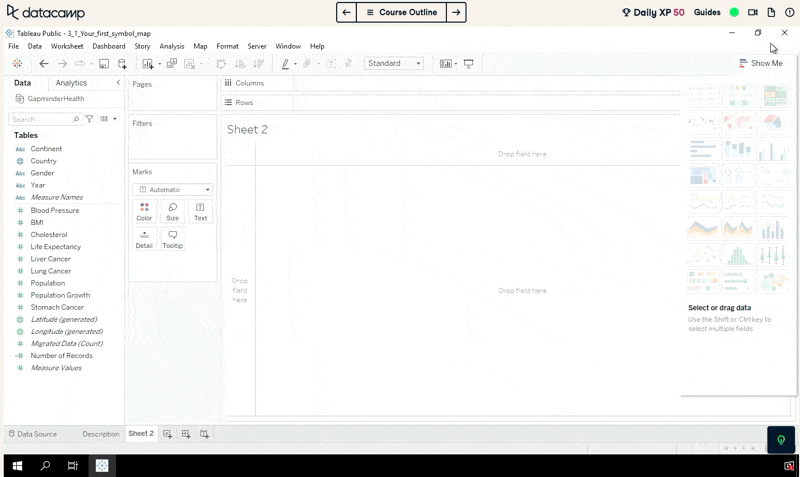Click the Description tab button

tap(101, 434)
